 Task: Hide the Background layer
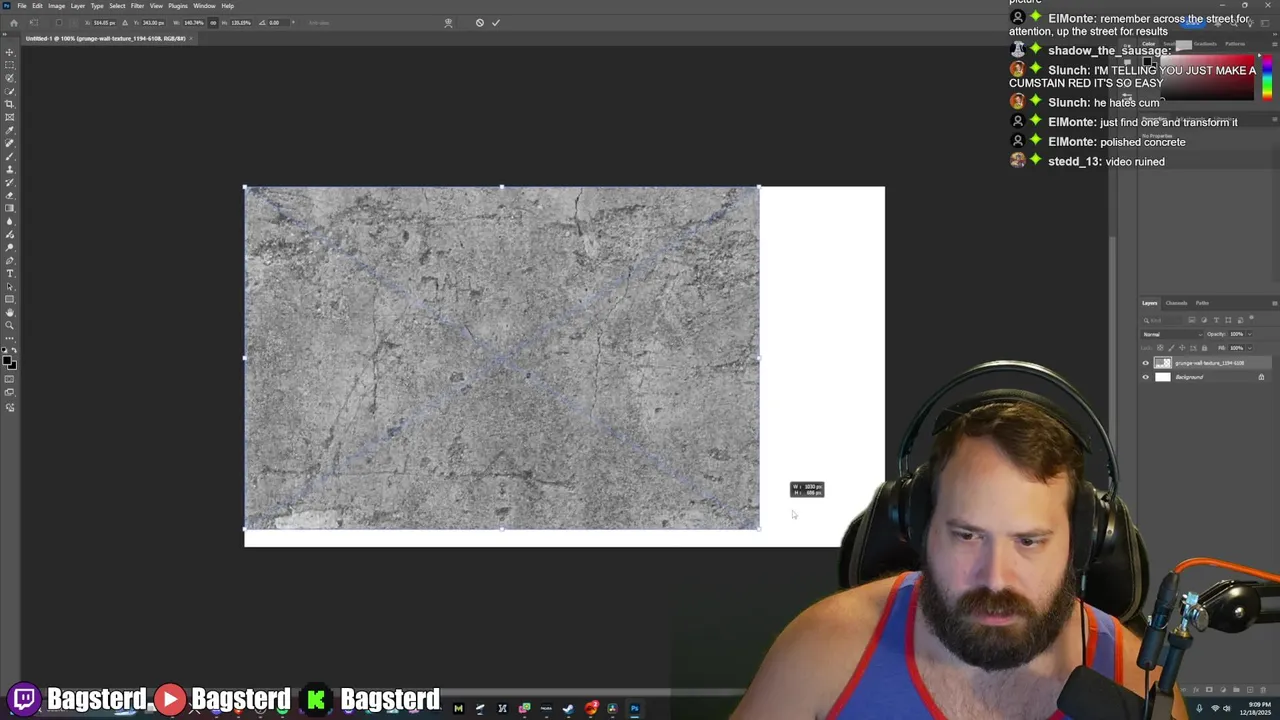[1146, 377]
